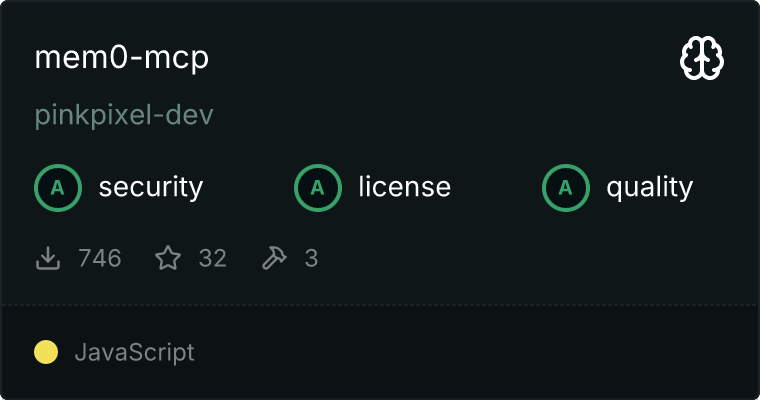Click the dashed divider line above JavaScript
This screenshot has height=400, width=760.
pos(380,305)
